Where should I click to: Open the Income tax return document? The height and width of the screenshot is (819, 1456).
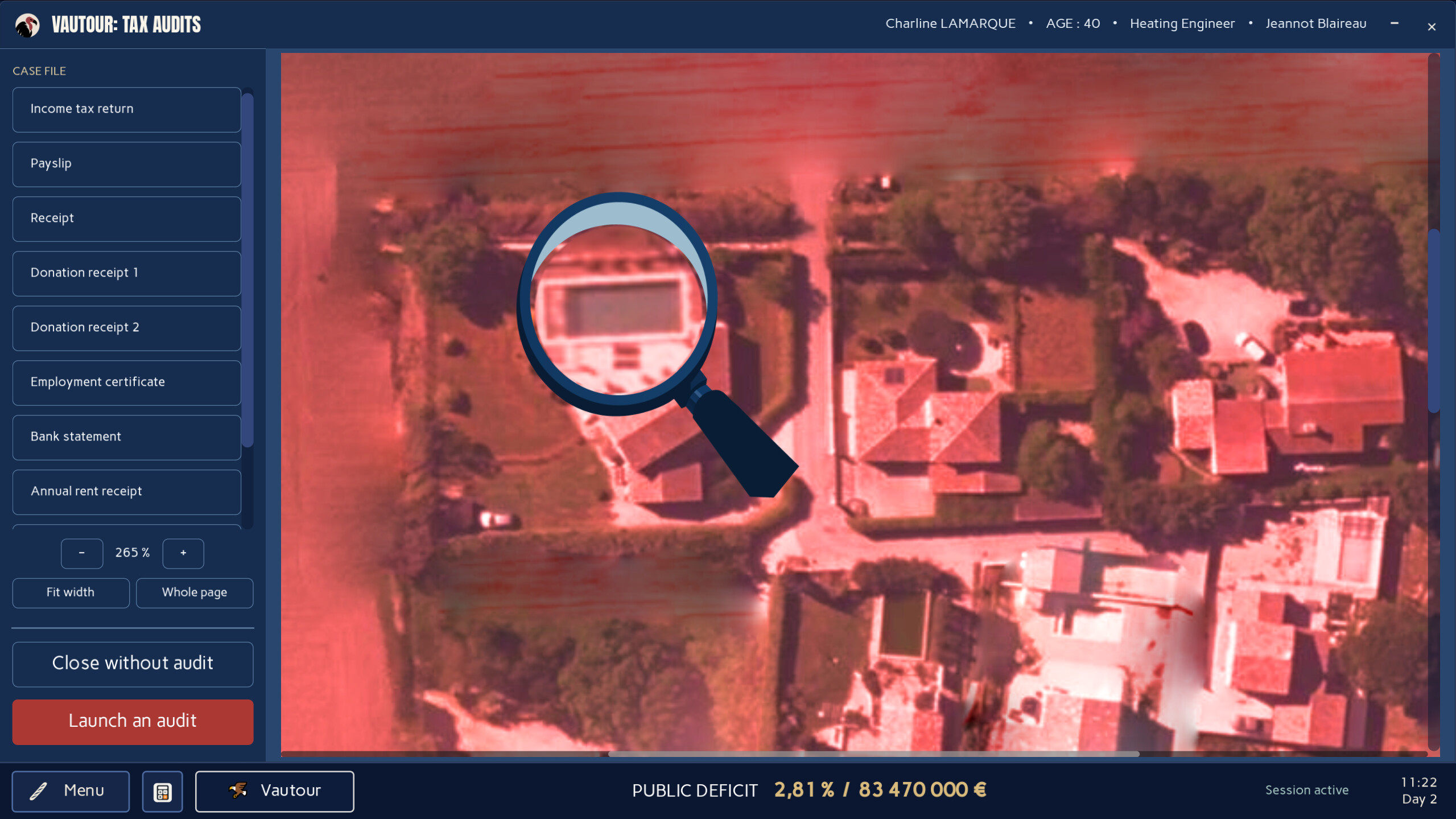[127, 109]
